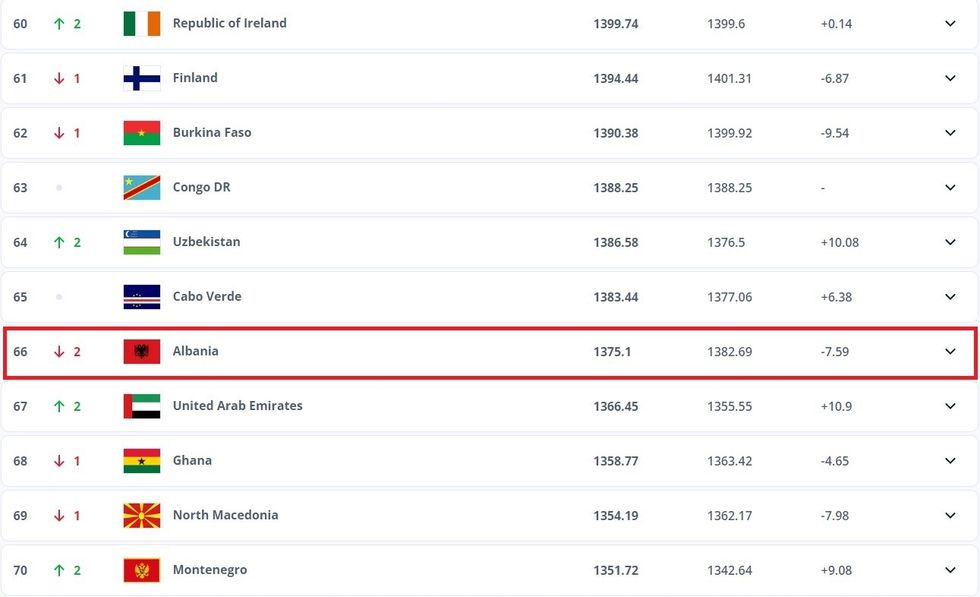Click the Uzbekistan flag icon
The height and width of the screenshot is (597, 980).
pos(141,242)
